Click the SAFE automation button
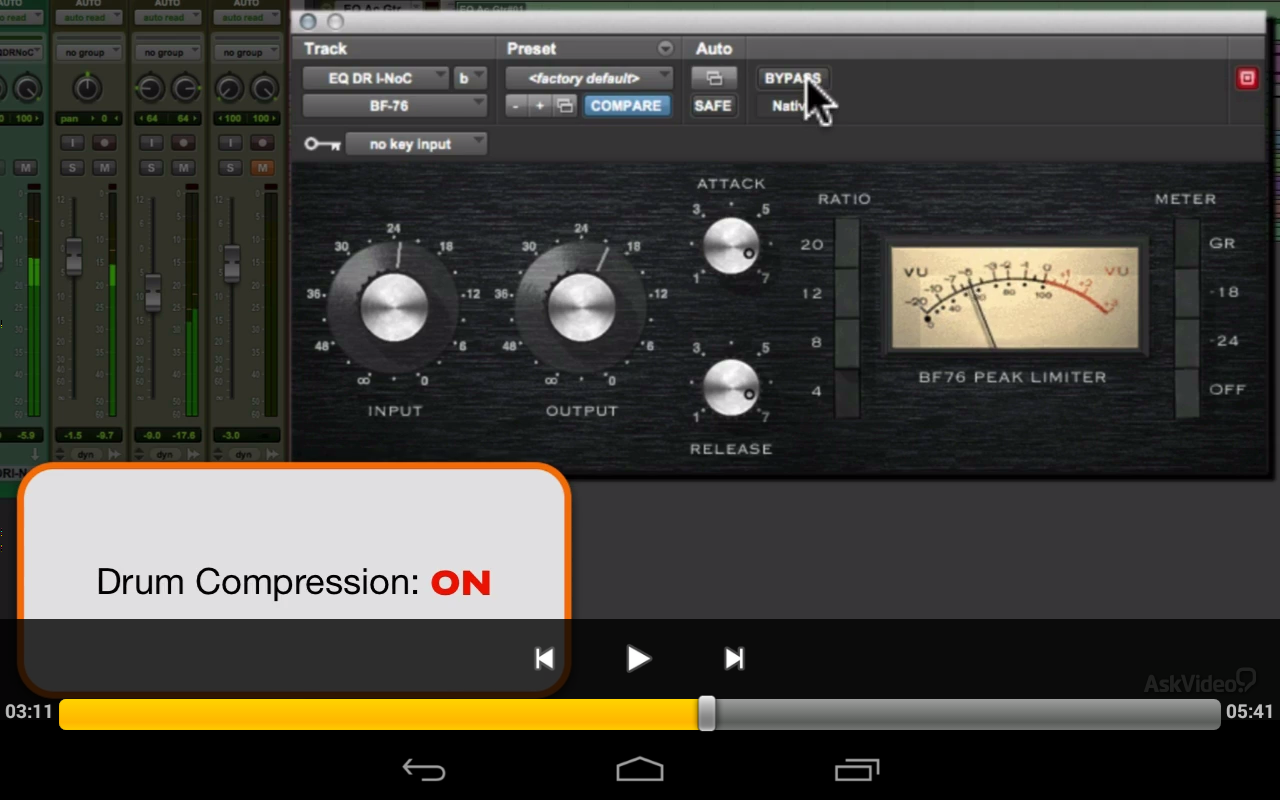This screenshot has width=1280, height=800. 713,105
